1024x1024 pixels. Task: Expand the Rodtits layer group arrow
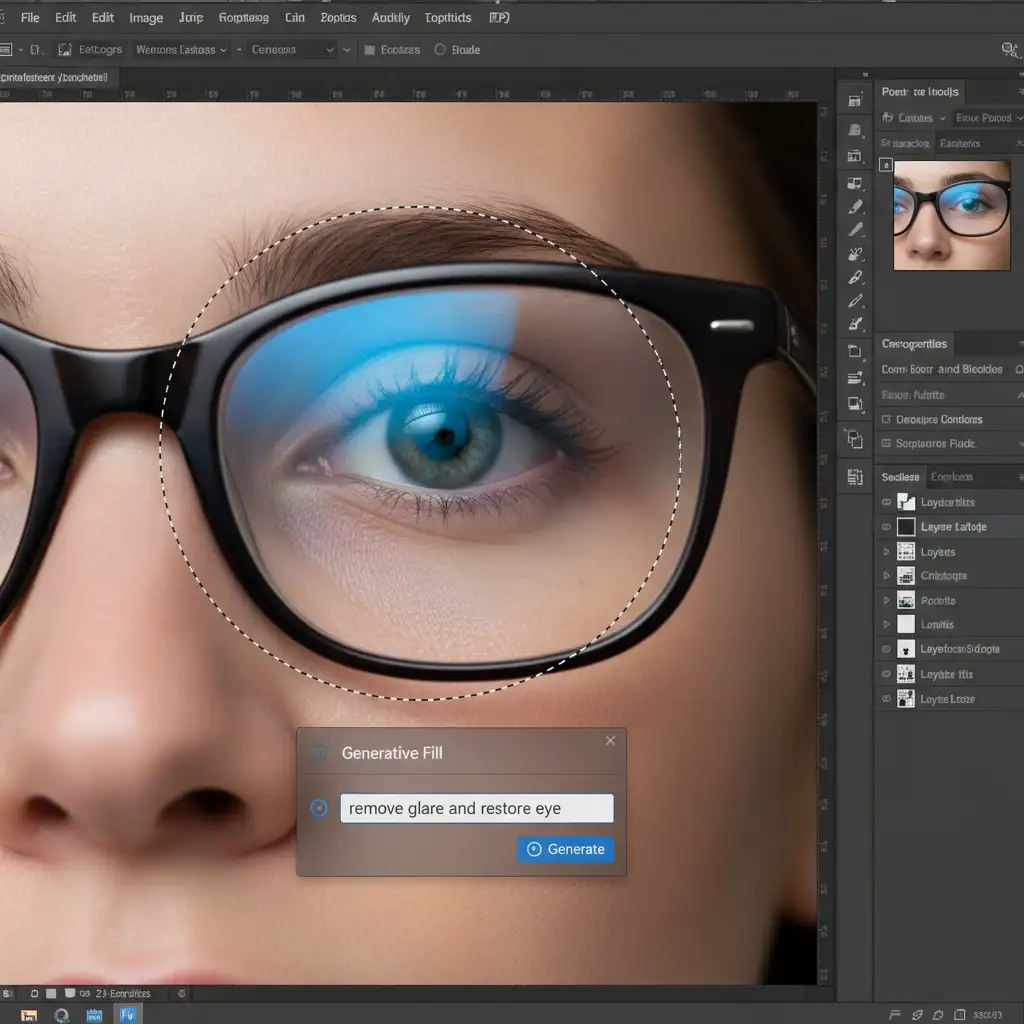[886, 601]
